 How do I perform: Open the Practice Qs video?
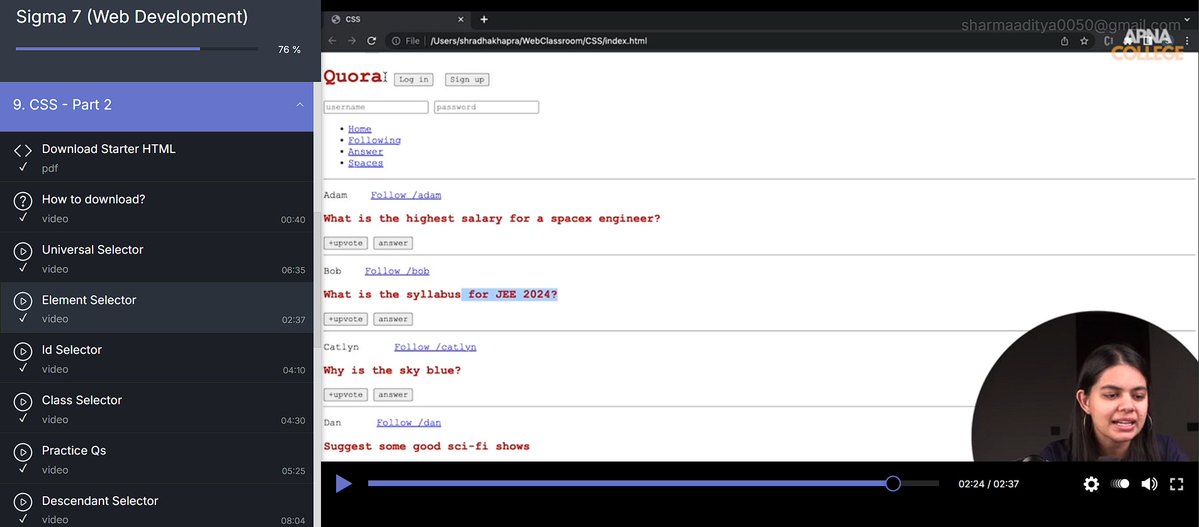pyautogui.click(x=157, y=459)
